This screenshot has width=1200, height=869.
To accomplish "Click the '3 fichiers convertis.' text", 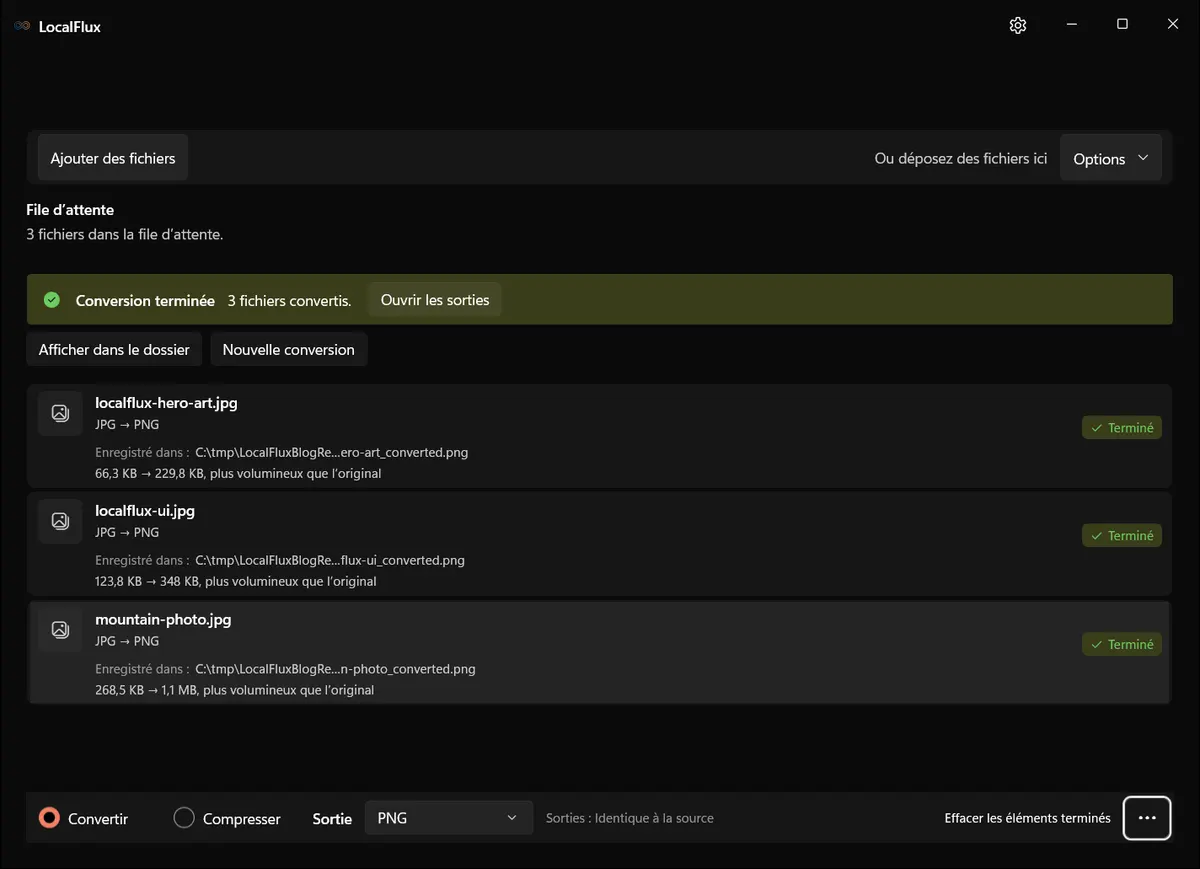I will click(289, 301).
